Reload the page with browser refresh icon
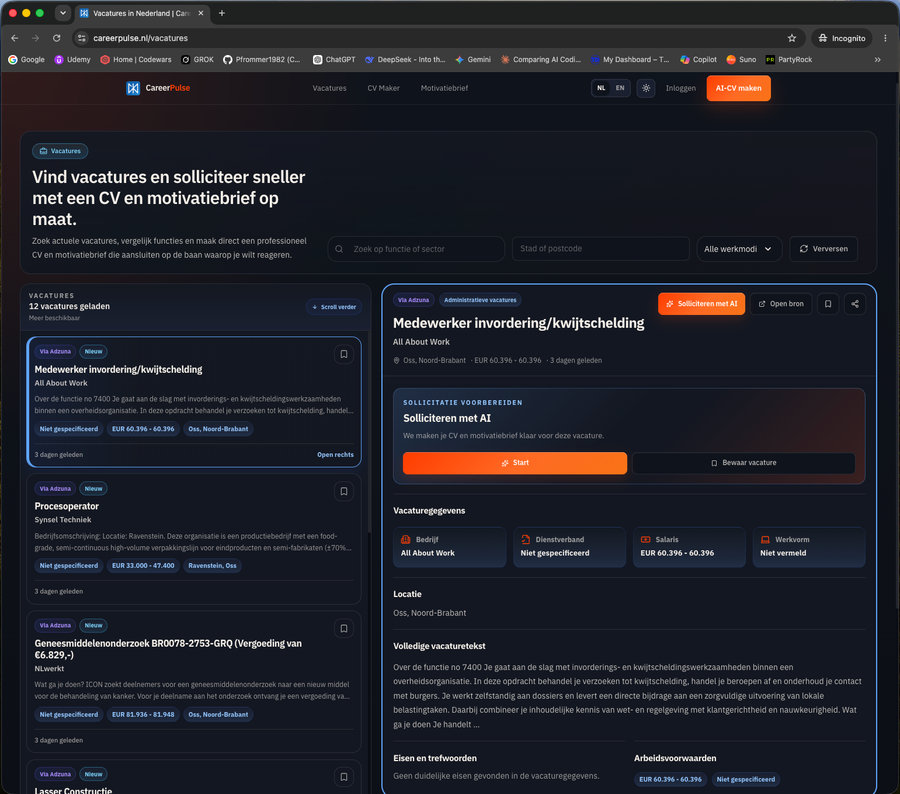 click(56, 38)
